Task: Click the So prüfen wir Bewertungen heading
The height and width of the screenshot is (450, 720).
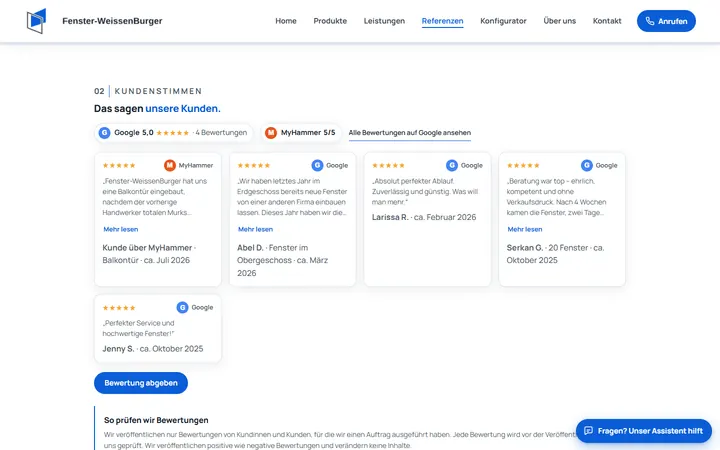Action: click(156, 420)
